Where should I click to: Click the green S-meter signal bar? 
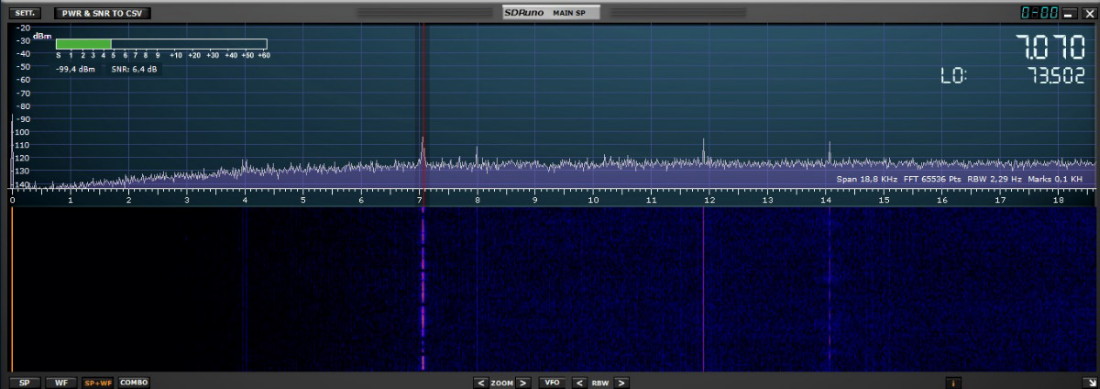coord(83,43)
